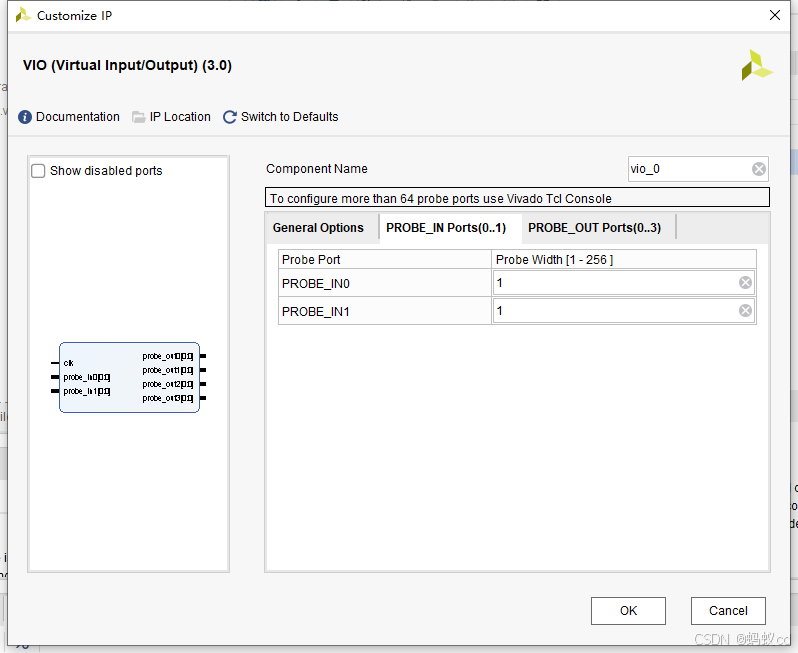Click the Cancel button
This screenshot has height=653, width=798.
(x=728, y=611)
